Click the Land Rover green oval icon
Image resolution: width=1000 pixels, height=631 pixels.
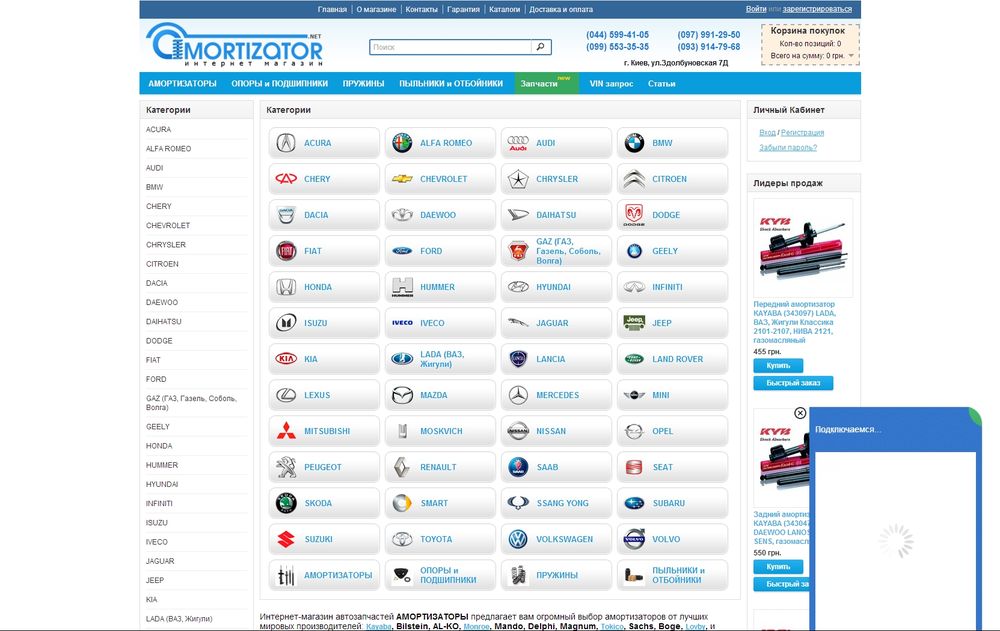634,359
